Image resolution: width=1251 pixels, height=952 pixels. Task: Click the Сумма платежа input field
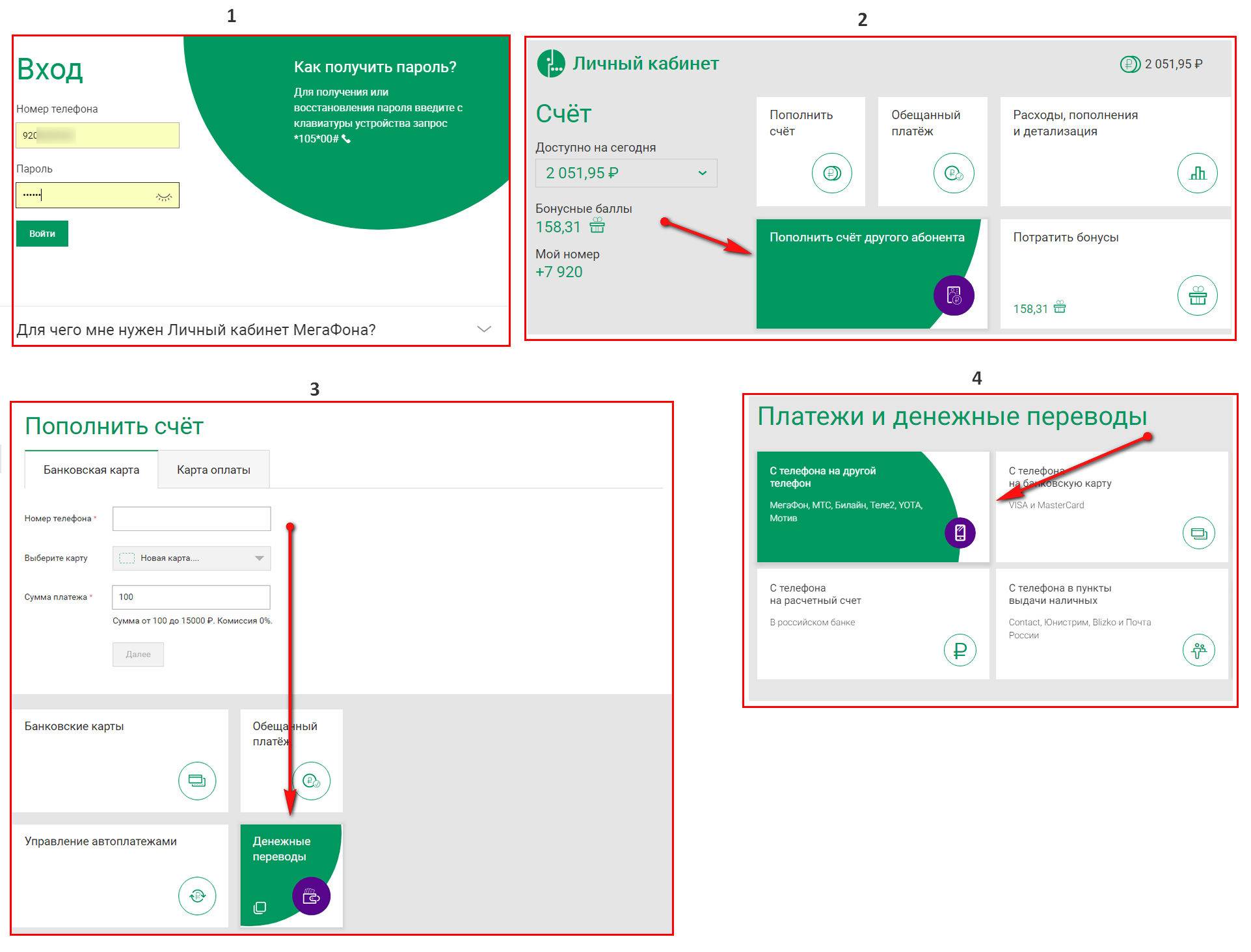pos(191,597)
